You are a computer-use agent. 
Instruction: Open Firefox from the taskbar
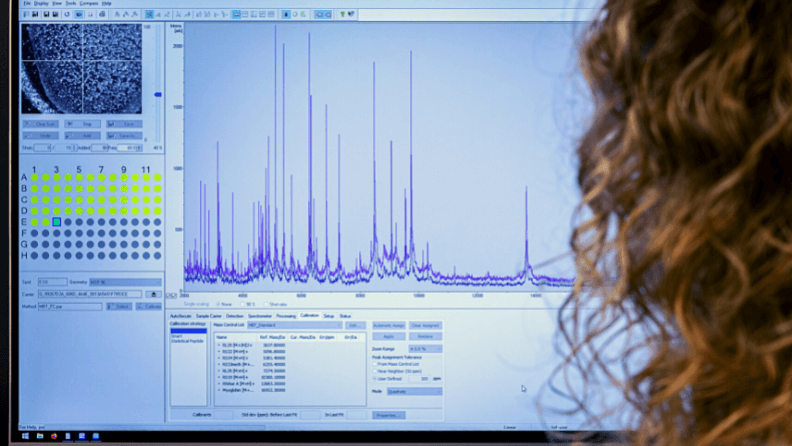[x=54, y=436]
